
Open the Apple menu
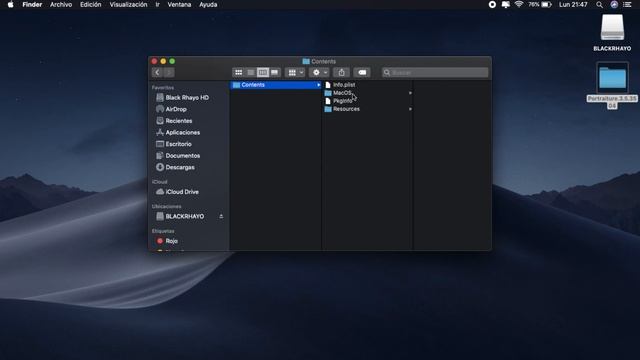tap(11, 4)
